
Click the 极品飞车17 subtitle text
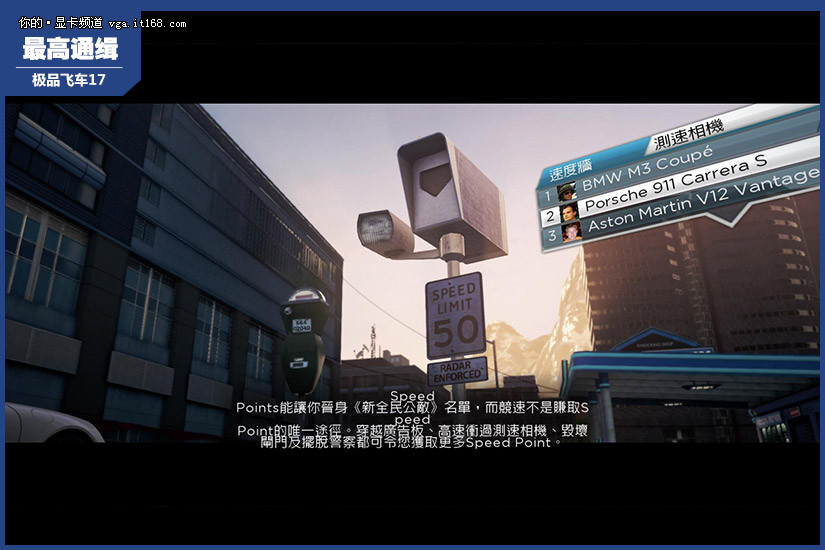69,80
